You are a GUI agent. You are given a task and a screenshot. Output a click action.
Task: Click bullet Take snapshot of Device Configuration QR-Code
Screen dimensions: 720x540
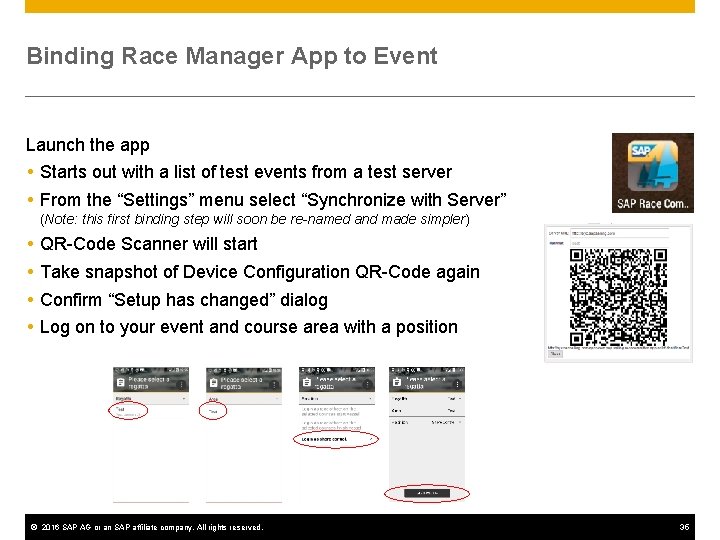pos(260,272)
